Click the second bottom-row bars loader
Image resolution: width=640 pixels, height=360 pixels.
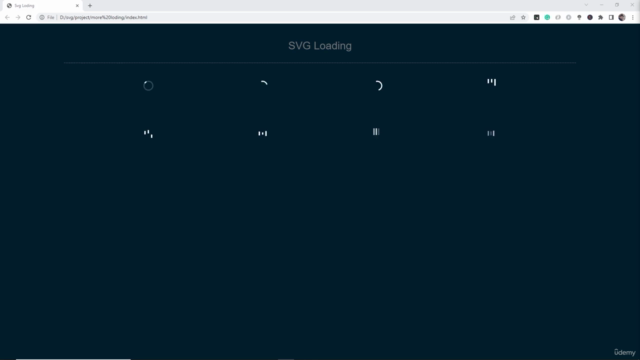tap(262, 133)
